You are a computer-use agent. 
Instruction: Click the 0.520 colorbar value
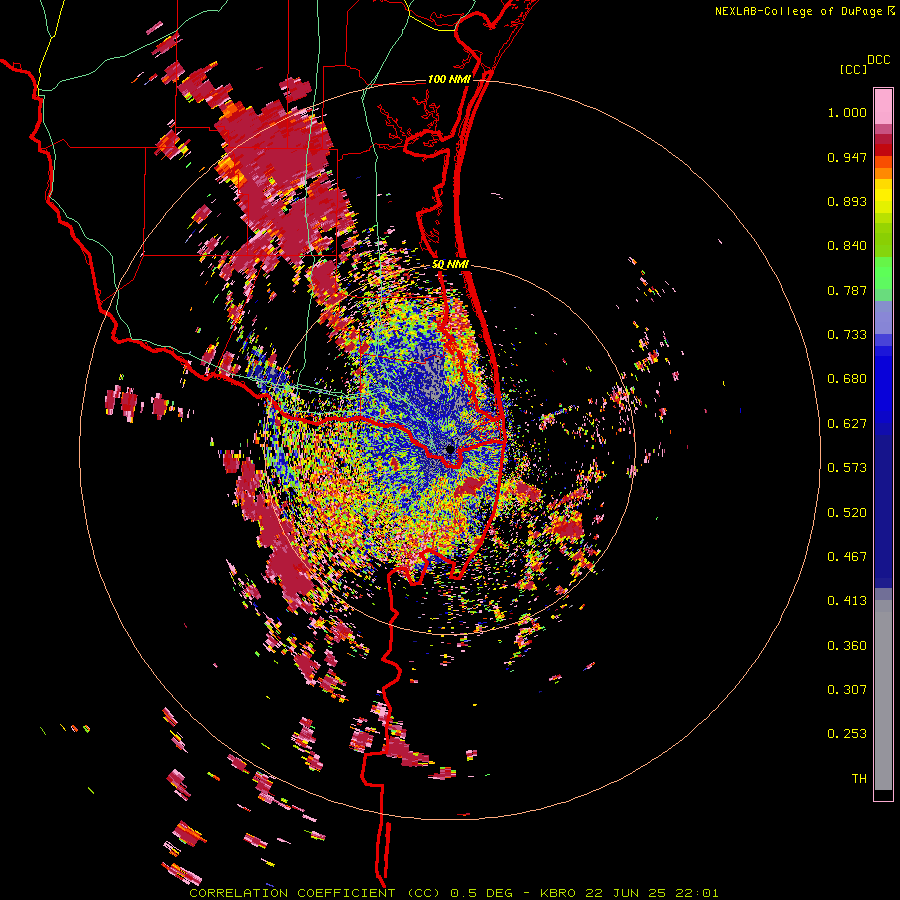pos(847,513)
